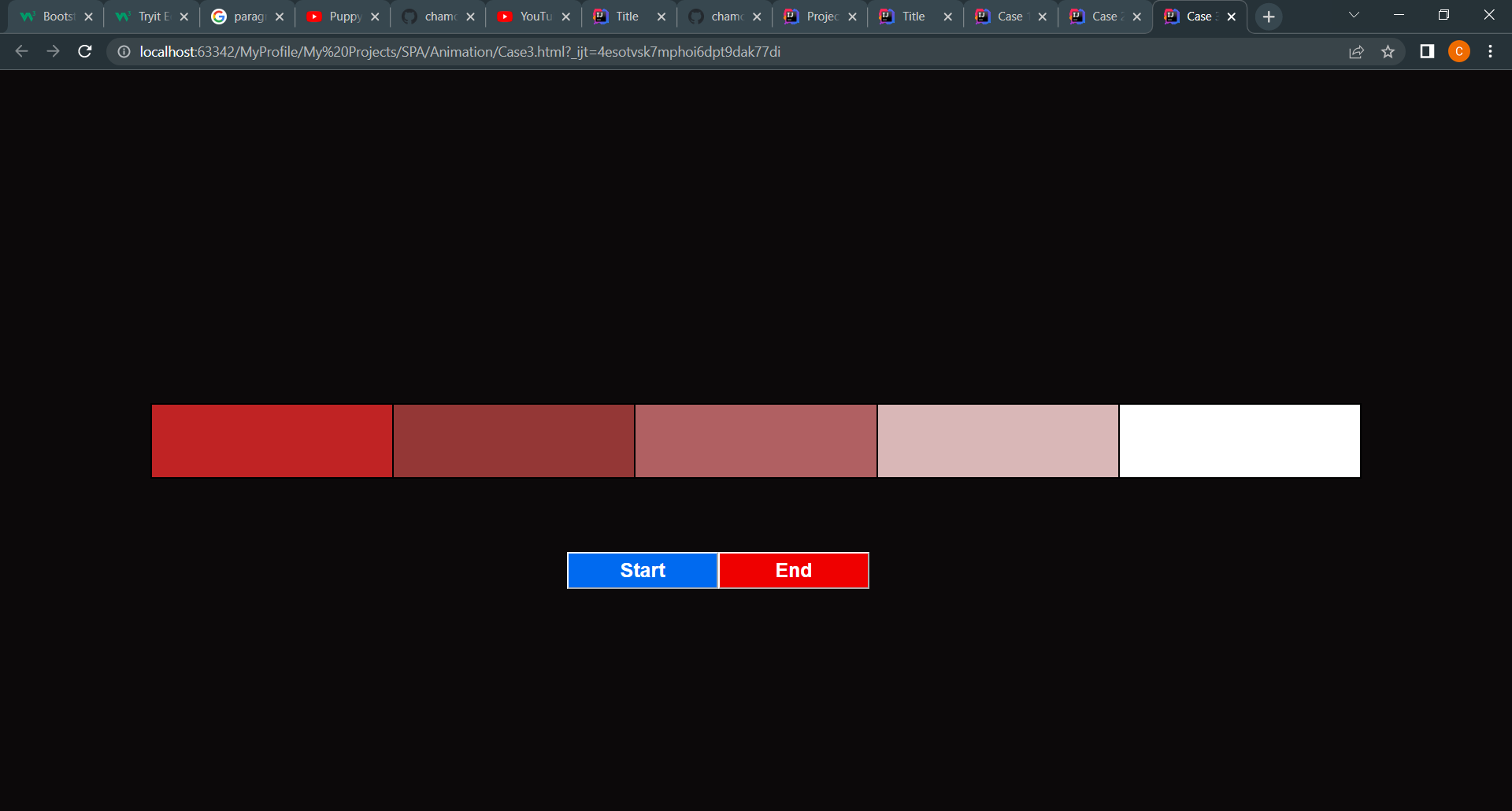Screen dimensions: 1512x811
Task: Share this page icon
Action: click(x=1356, y=51)
